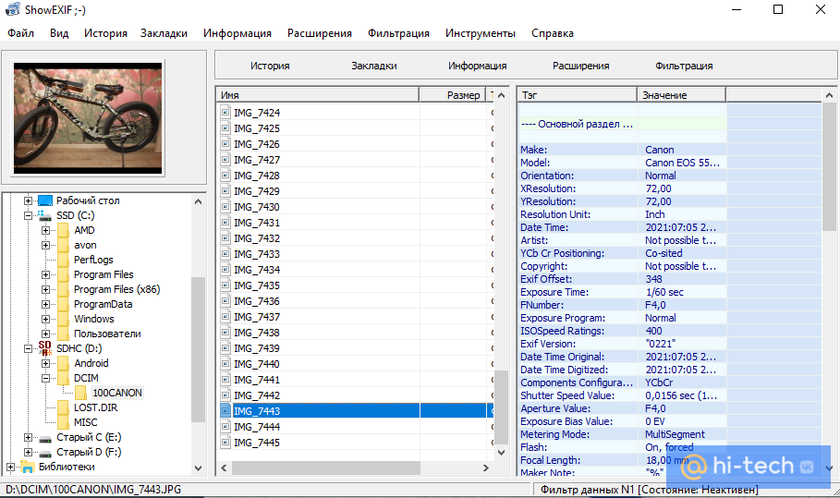Screen dimensions: 840x498
Task: Select the Android folder icon
Action: pyautogui.click(x=64, y=363)
